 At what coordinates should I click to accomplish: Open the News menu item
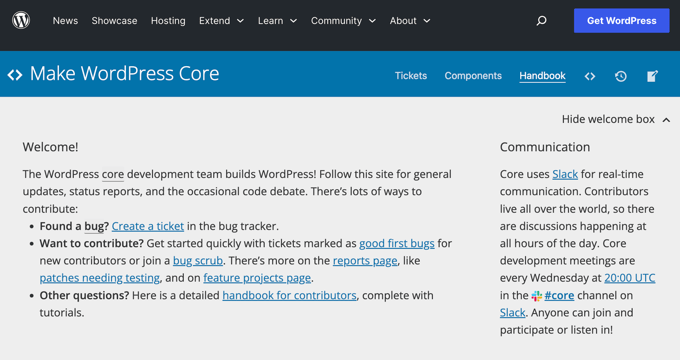tap(65, 21)
